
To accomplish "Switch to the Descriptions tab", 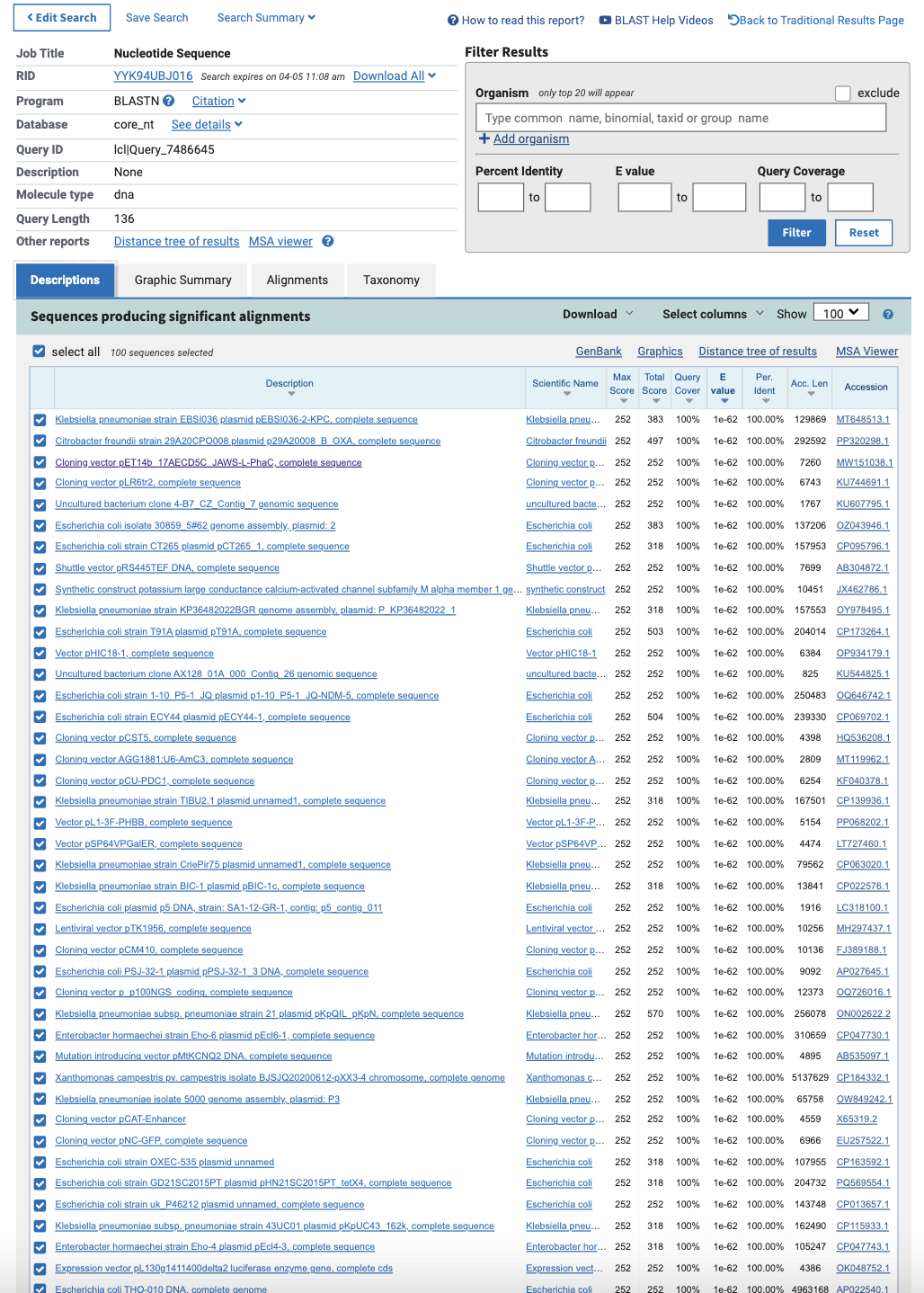I will point(65,280).
